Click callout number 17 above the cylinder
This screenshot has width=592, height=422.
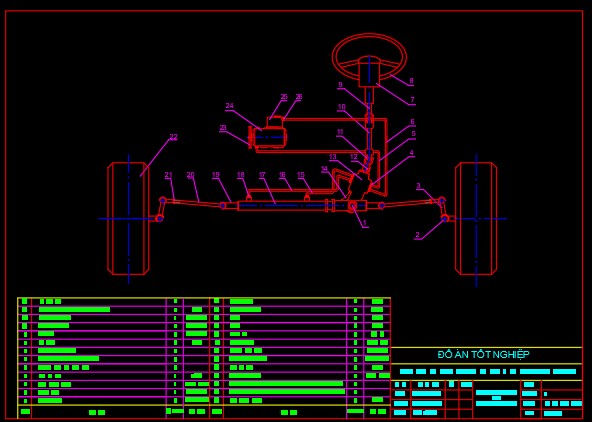[262, 175]
